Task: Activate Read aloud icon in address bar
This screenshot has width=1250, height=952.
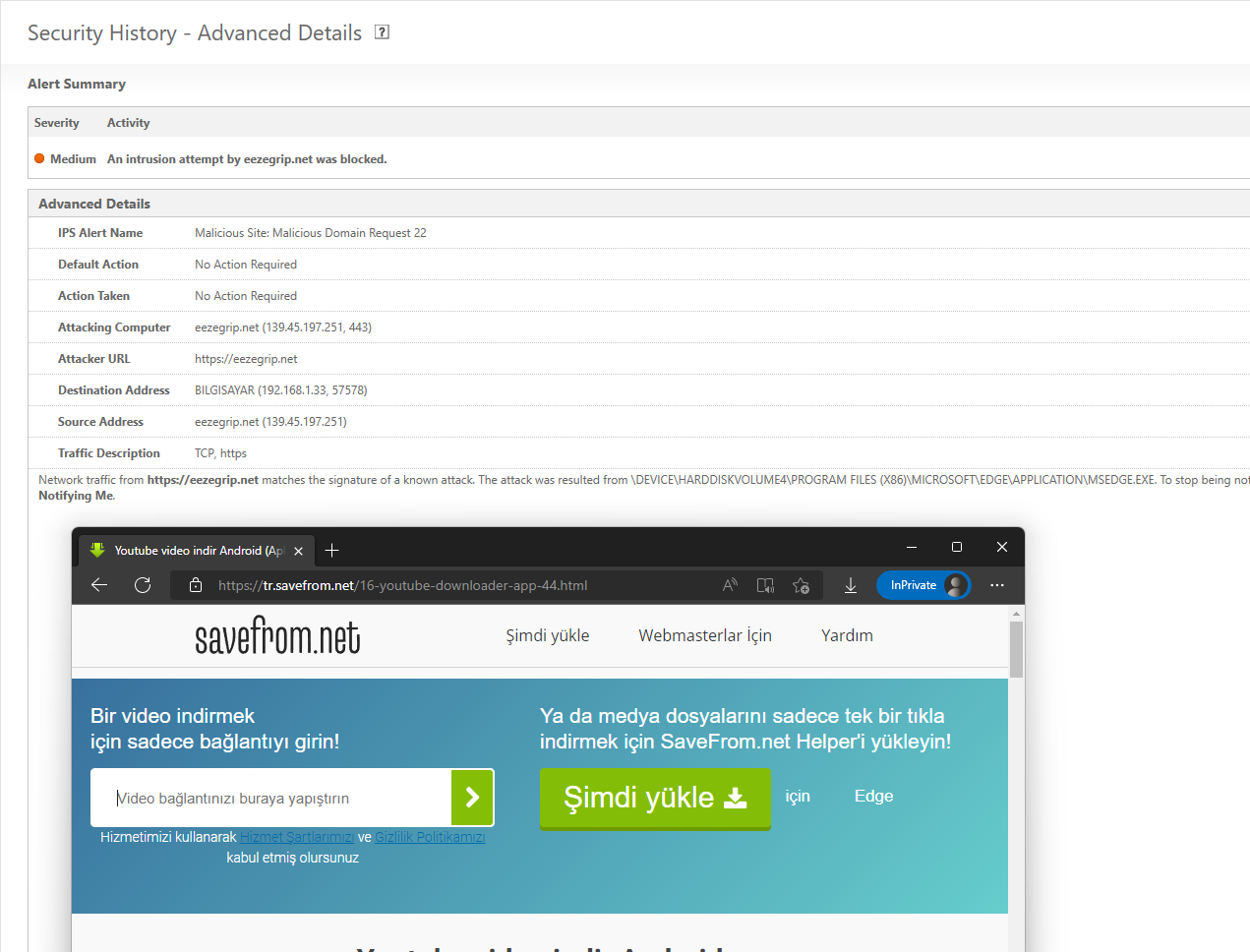Action: (x=730, y=585)
